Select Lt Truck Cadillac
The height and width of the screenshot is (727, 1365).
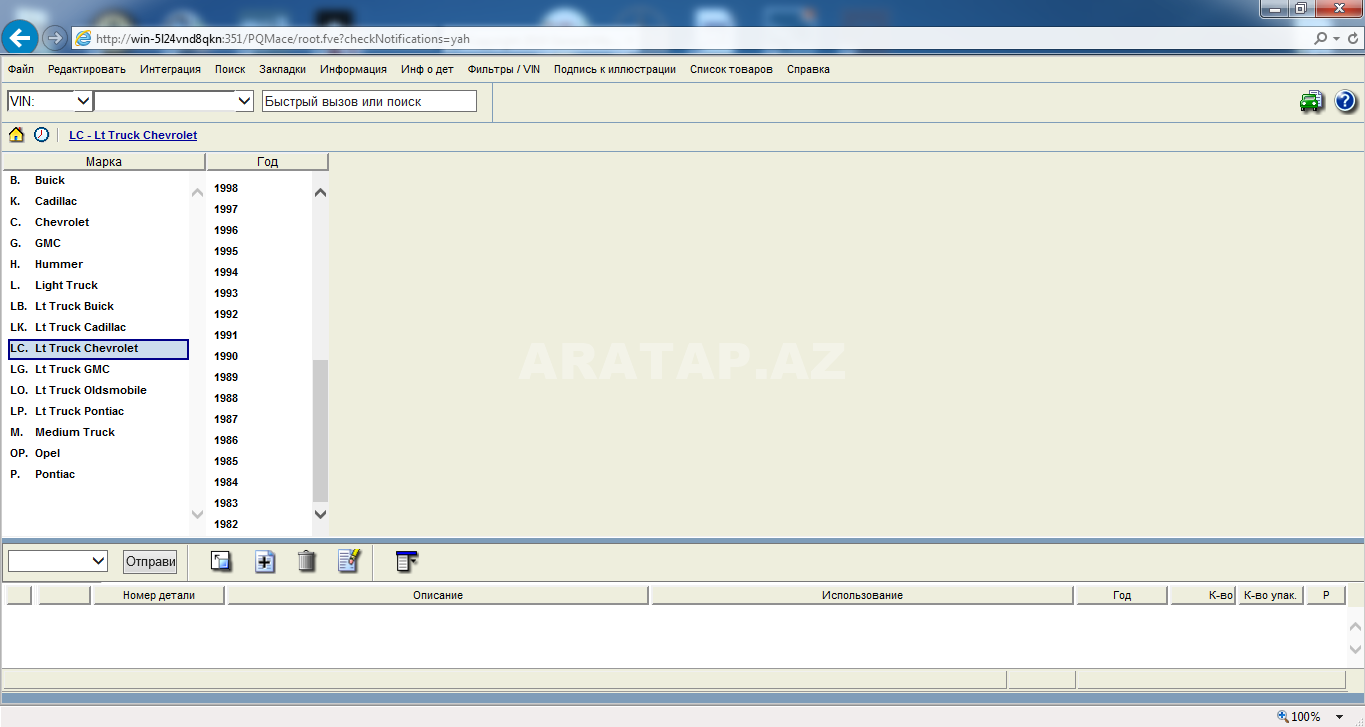click(98, 327)
